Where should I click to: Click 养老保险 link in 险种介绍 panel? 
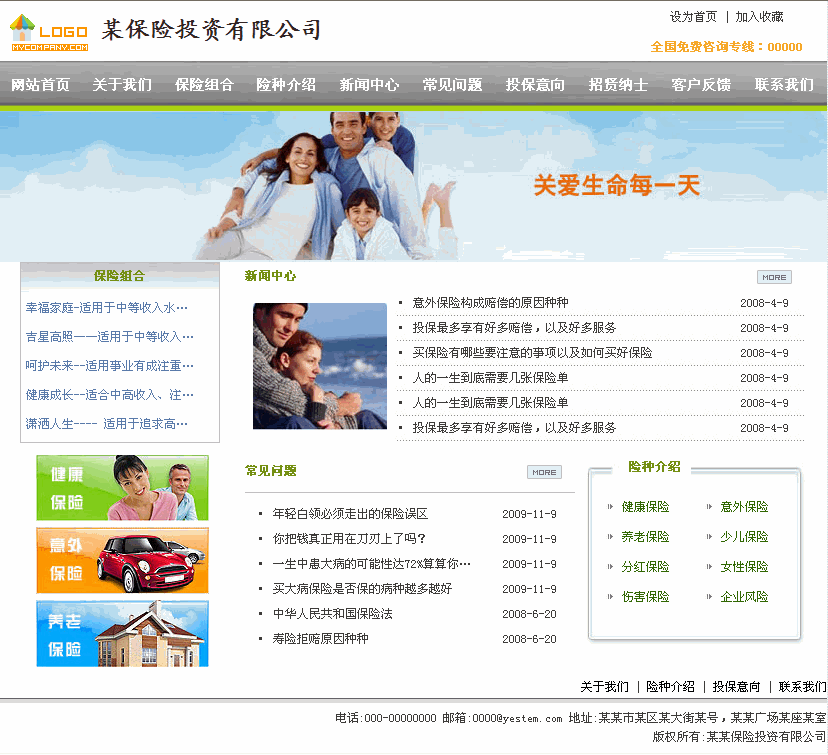point(645,537)
